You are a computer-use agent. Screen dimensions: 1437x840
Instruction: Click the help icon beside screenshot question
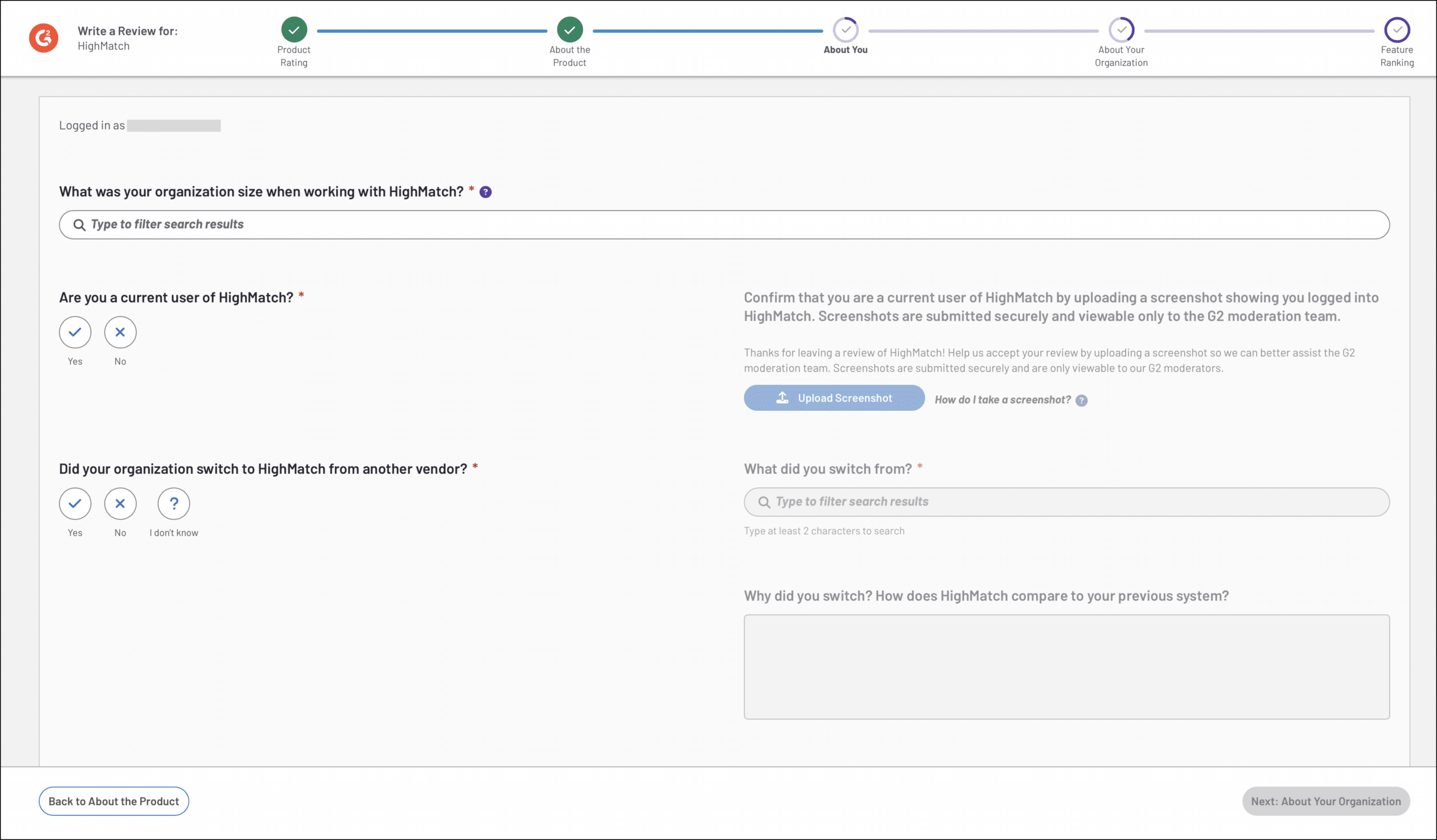pos(1081,400)
